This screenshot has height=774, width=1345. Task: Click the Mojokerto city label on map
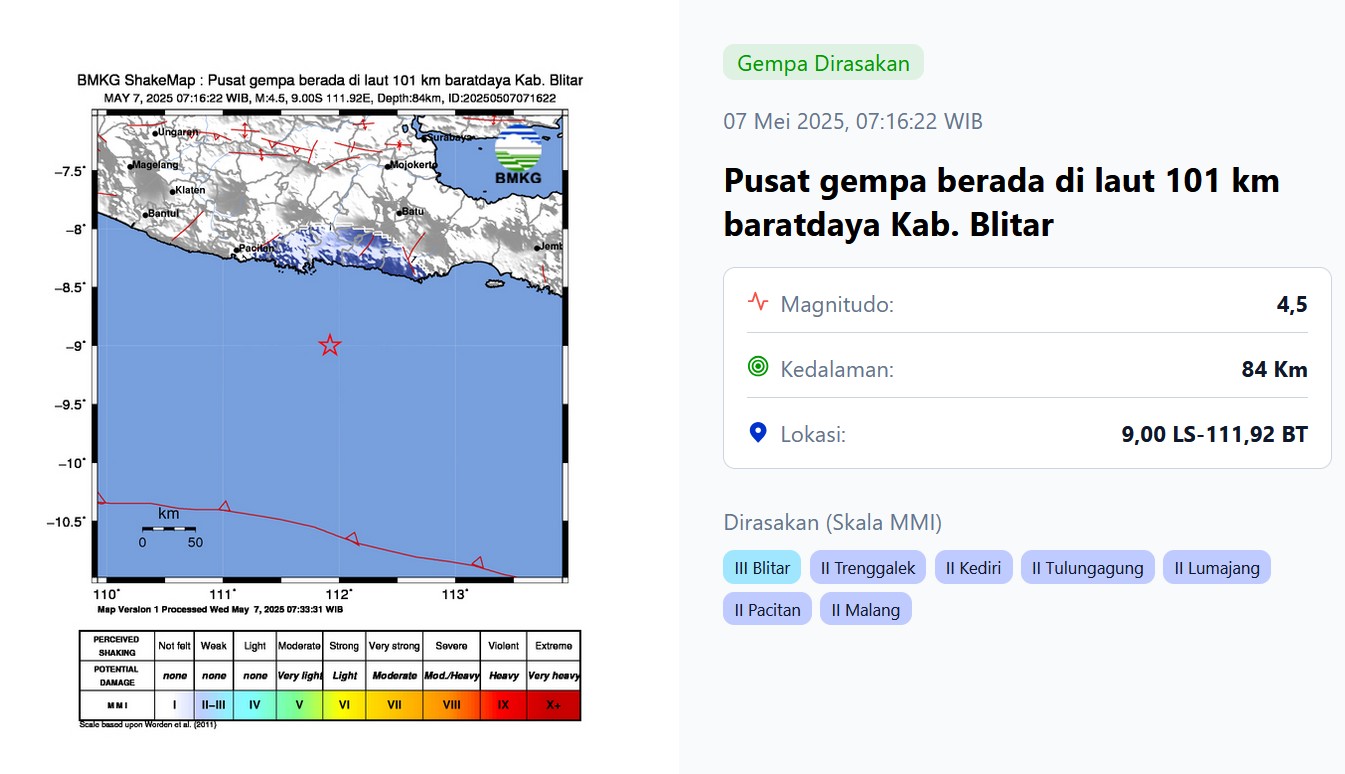pos(413,164)
